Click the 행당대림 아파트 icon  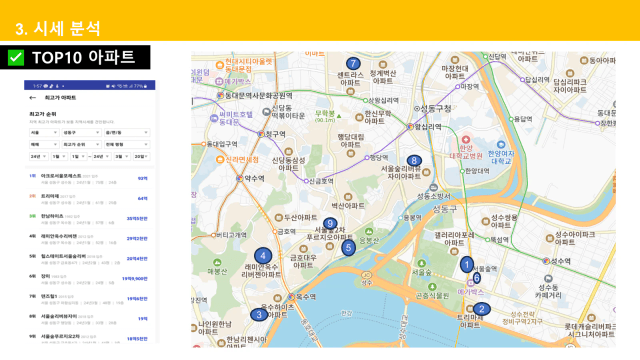coord(350,153)
